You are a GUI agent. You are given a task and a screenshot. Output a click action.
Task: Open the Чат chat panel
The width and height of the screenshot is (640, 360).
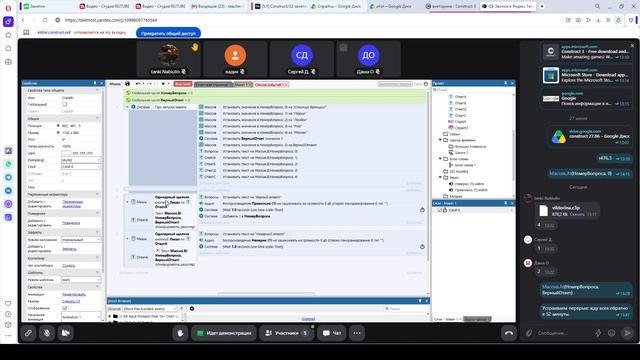(332, 333)
